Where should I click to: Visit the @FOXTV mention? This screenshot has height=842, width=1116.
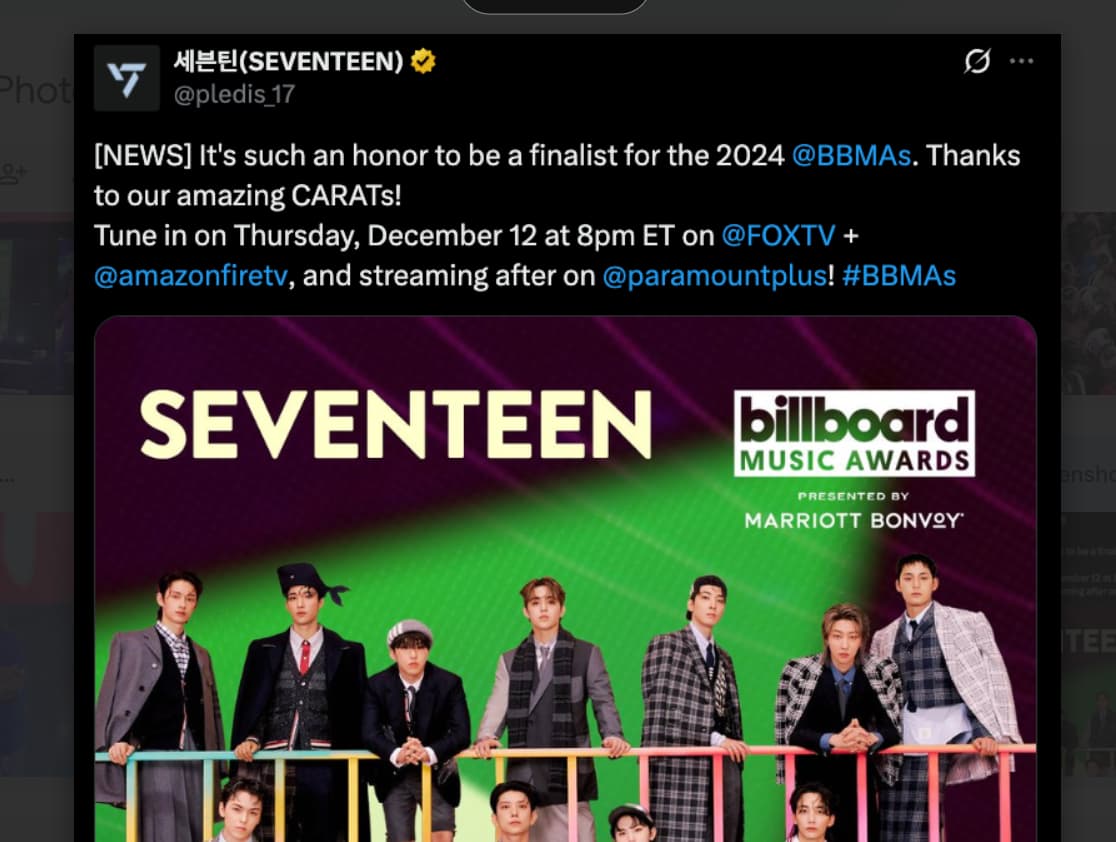coord(778,236)
